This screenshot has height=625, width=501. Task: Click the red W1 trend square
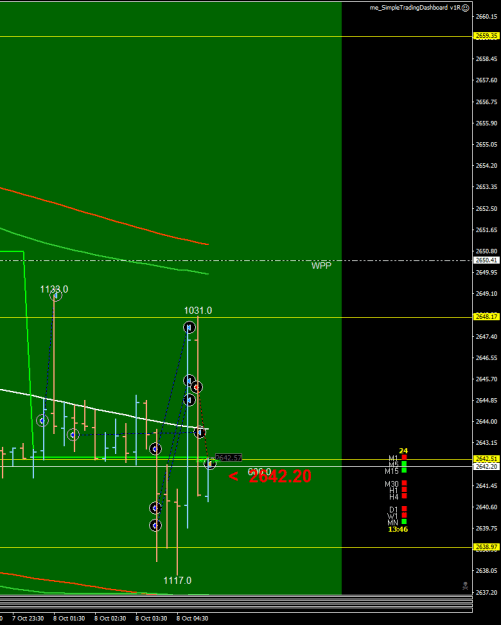404,515
